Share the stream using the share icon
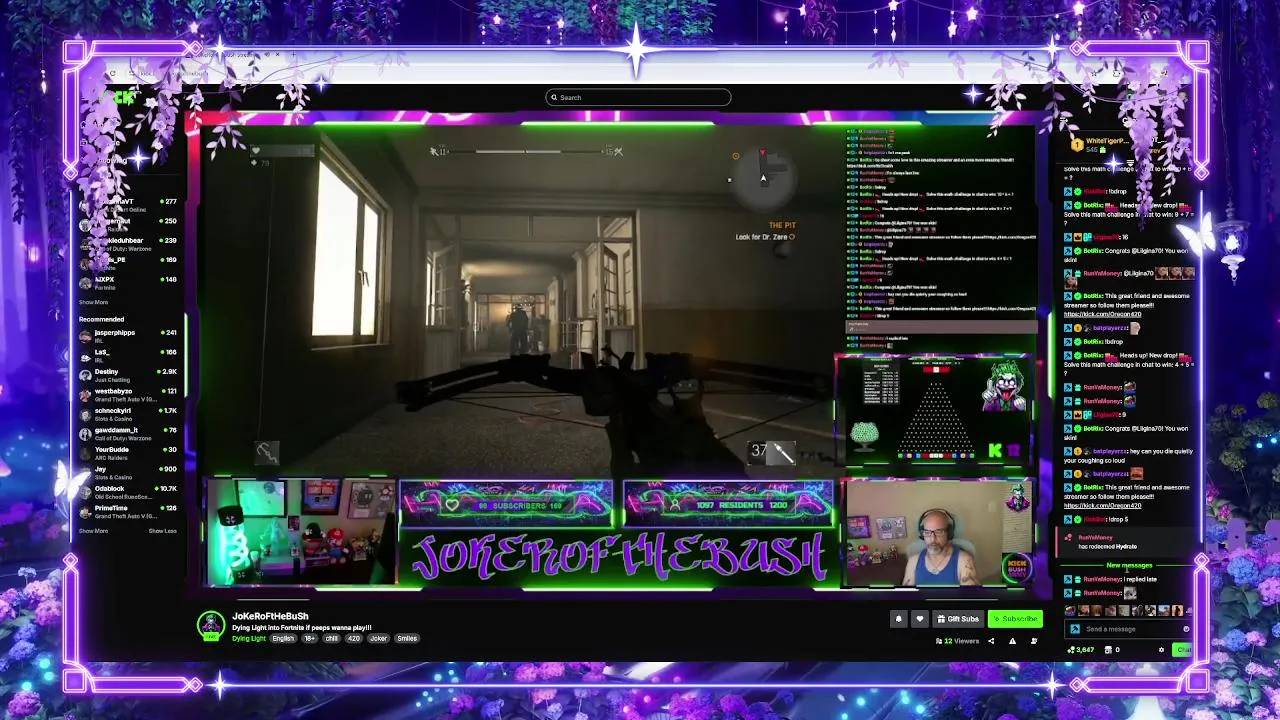Viewport: 1280px width, 720px height. coord(991,641)
